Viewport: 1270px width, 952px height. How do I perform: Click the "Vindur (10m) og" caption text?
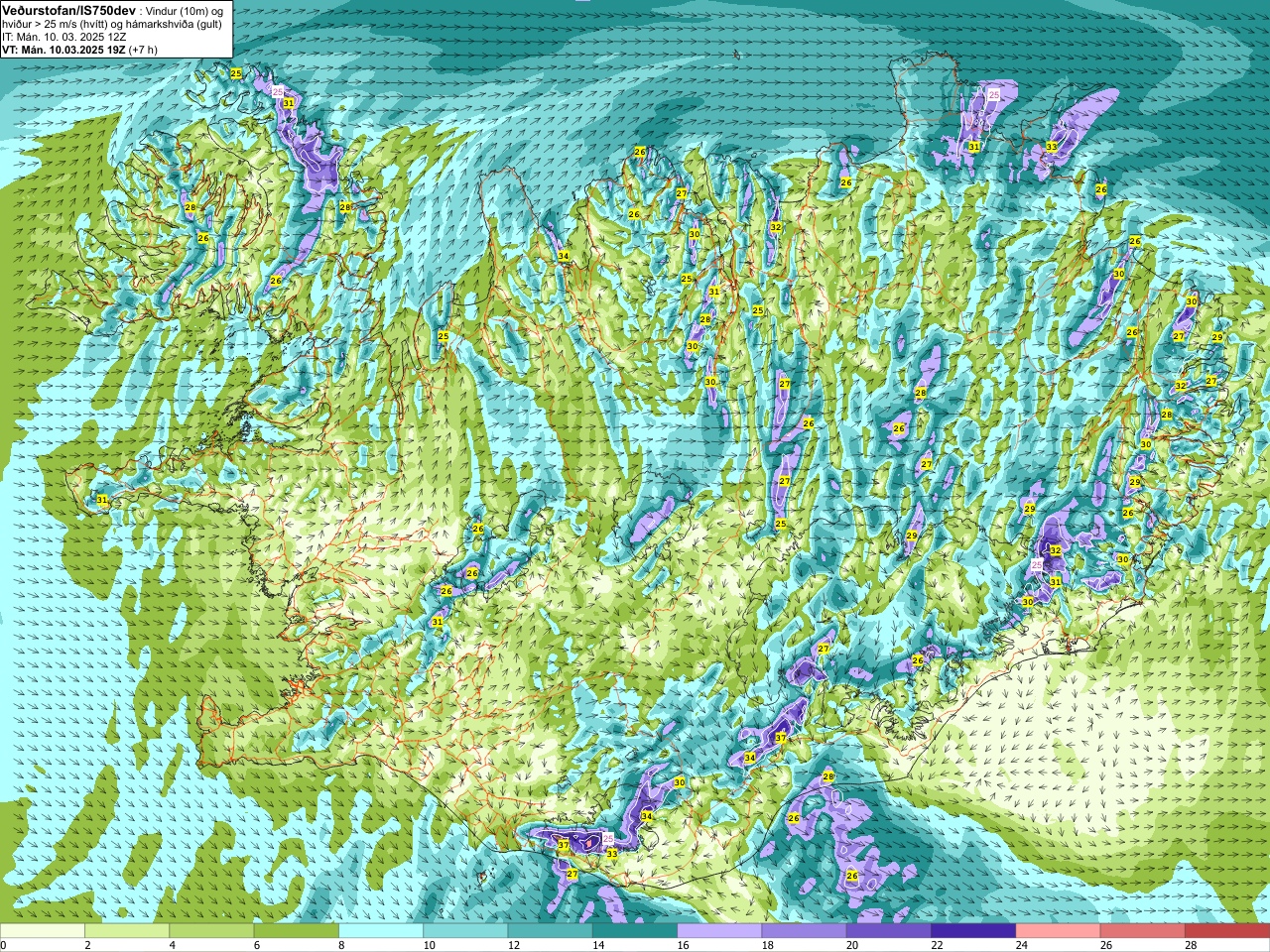click(187, 10)
